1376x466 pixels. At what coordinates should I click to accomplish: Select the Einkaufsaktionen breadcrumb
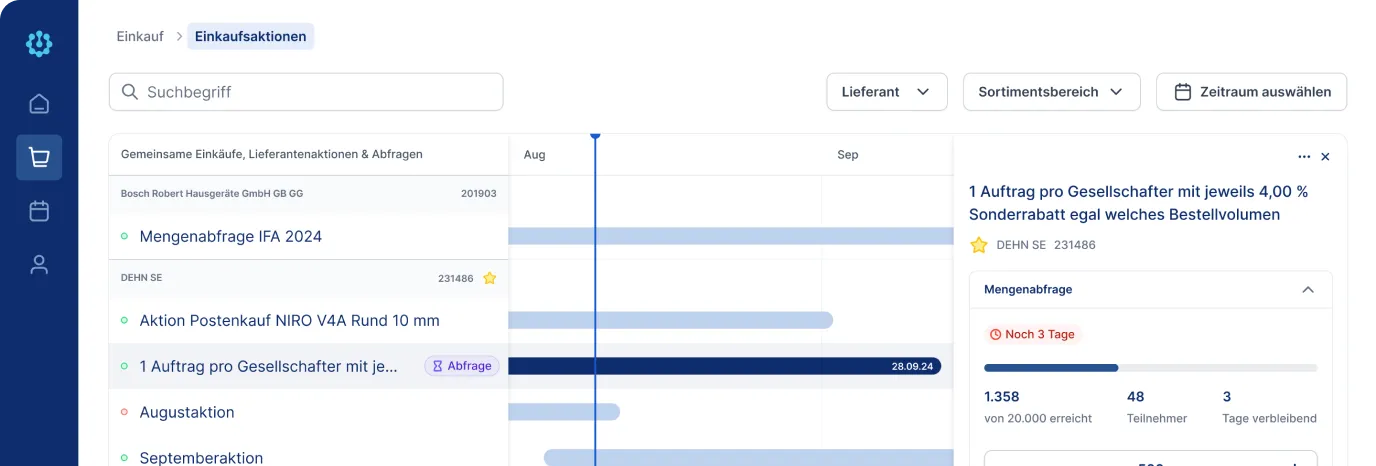[251, 36]
